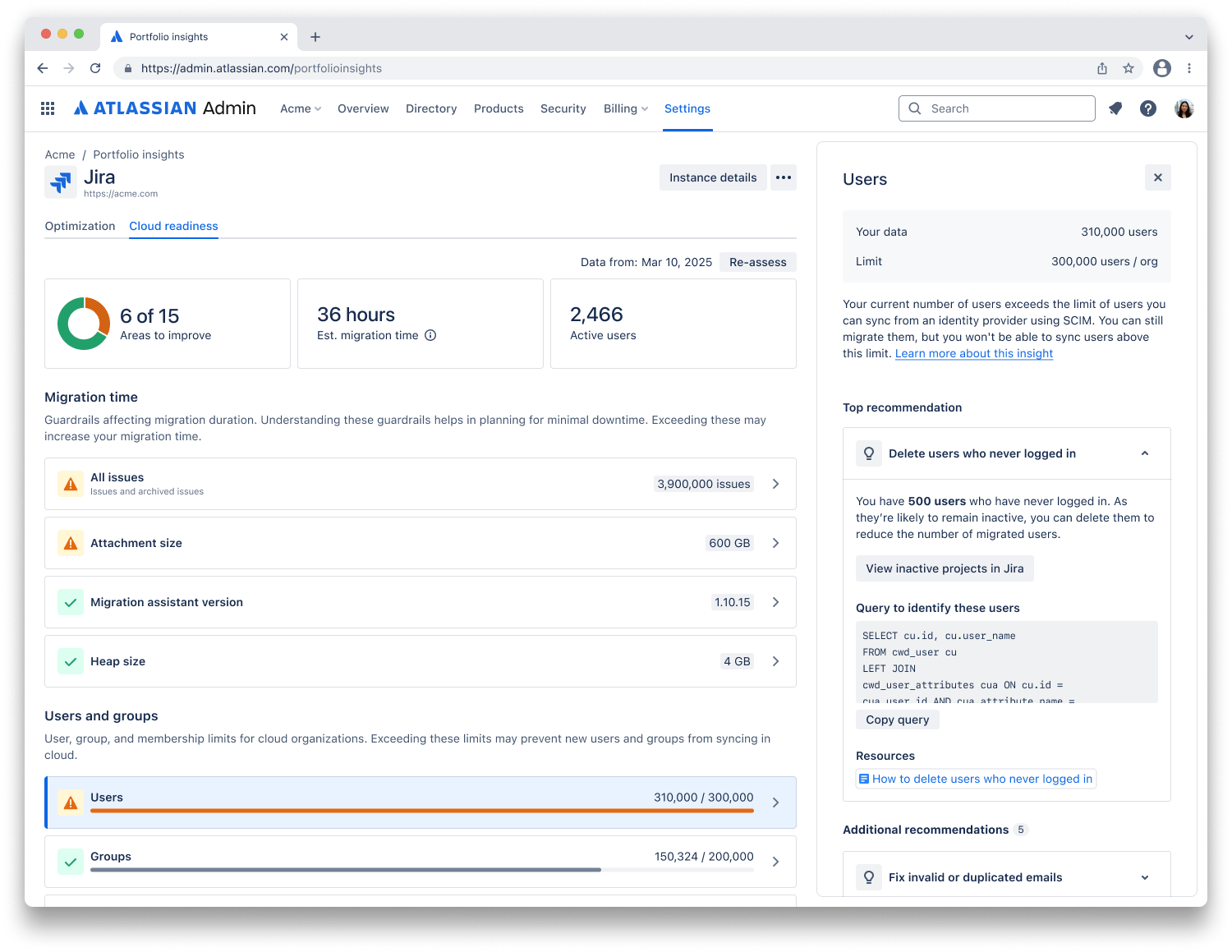Open the three-dot more actions menu

[784, 177]
